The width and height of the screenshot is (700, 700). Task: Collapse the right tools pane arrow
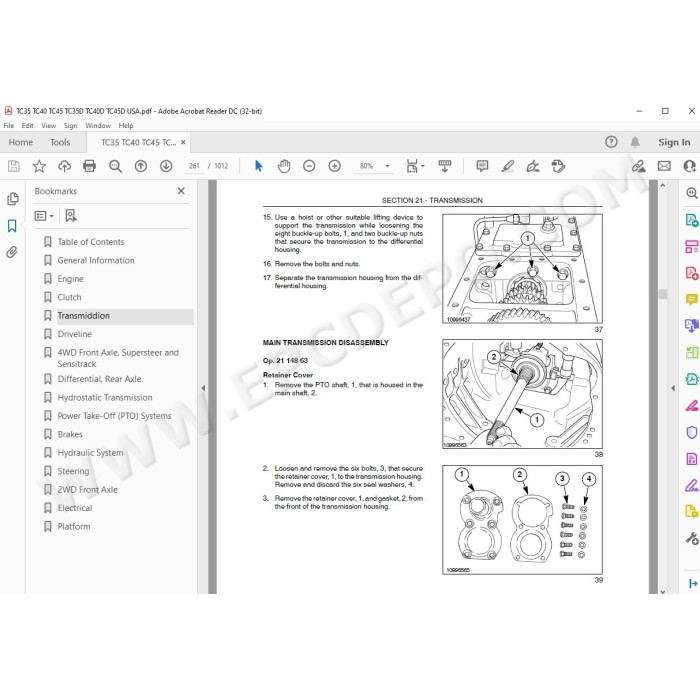[673, 388]
